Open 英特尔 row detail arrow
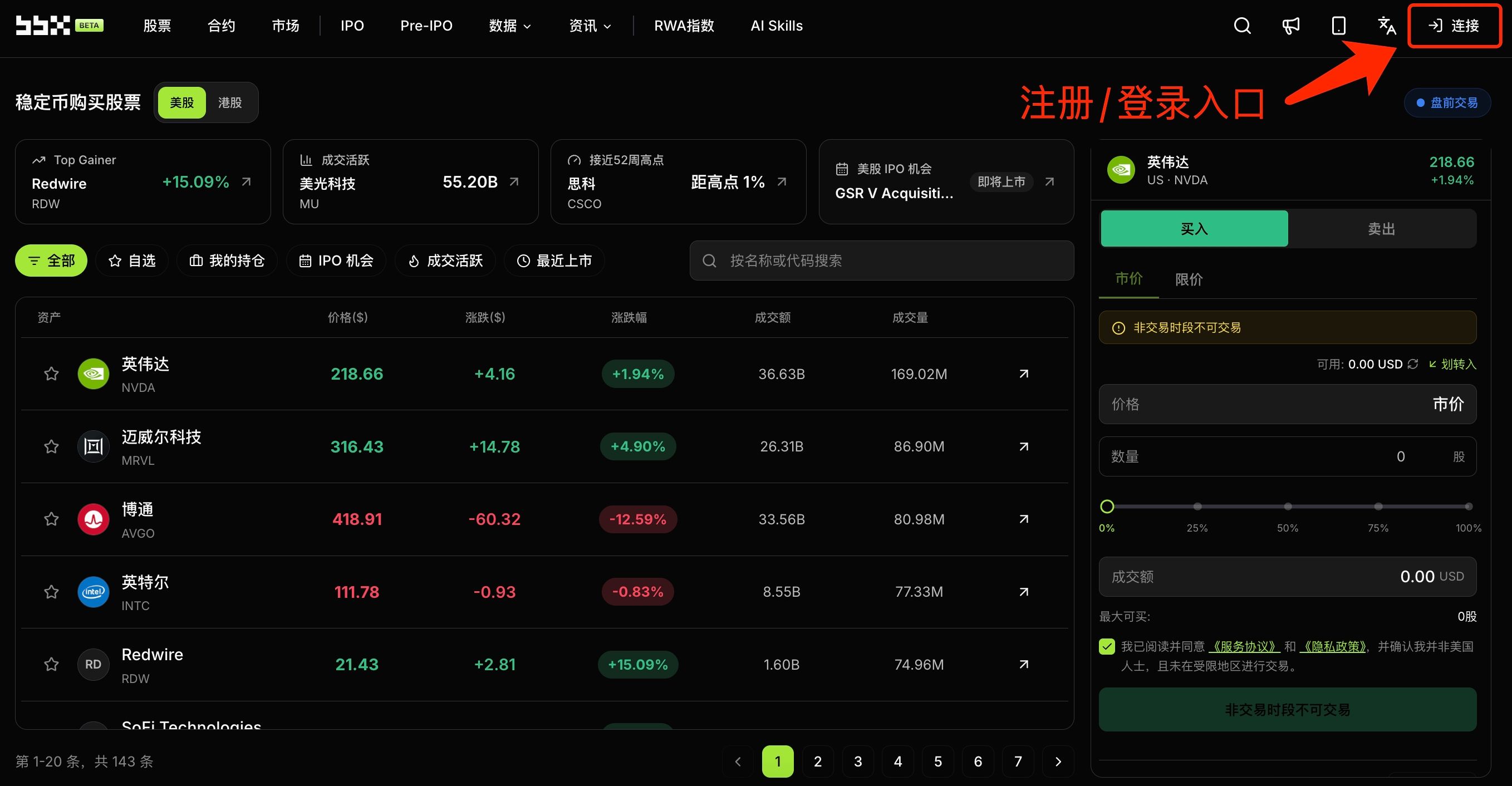The height and width of the screenshot is (786, 1512). coord(1024,592)
